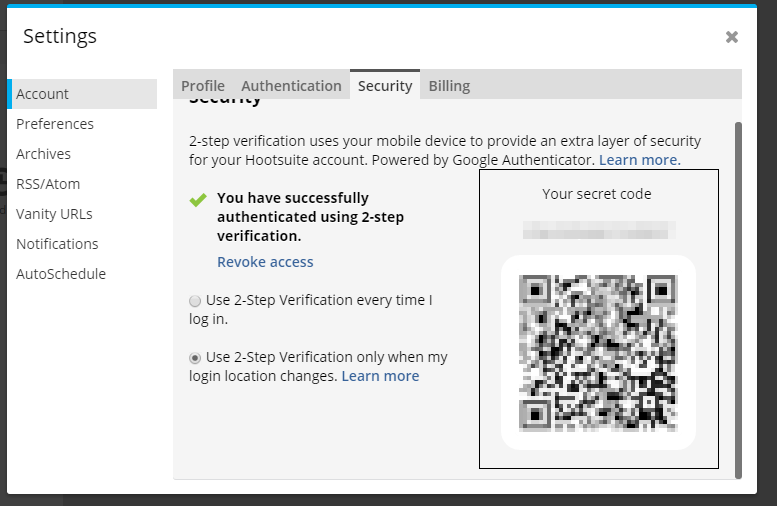Open Preferences settings section
This screenshot has height=506, width=777.
pos(55,124)
